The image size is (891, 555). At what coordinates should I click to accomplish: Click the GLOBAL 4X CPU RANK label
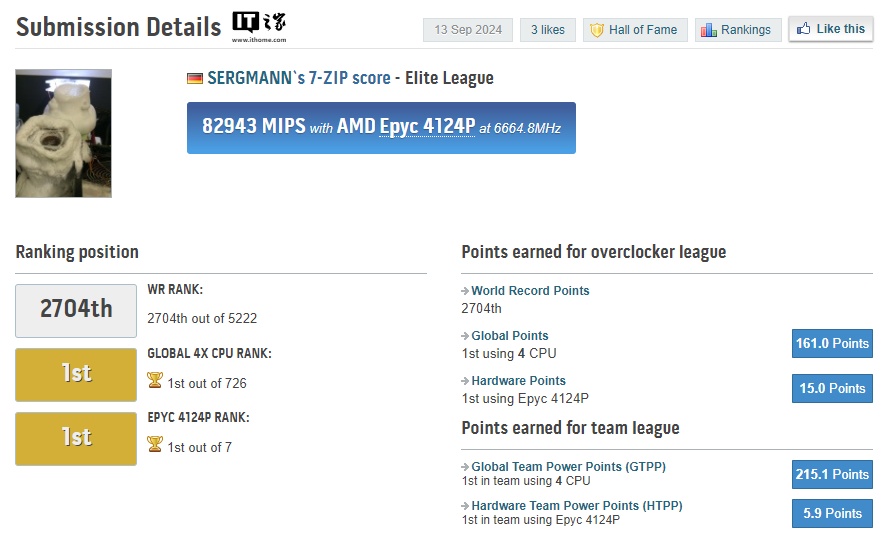pyautogui.click(x=209, y=353)
